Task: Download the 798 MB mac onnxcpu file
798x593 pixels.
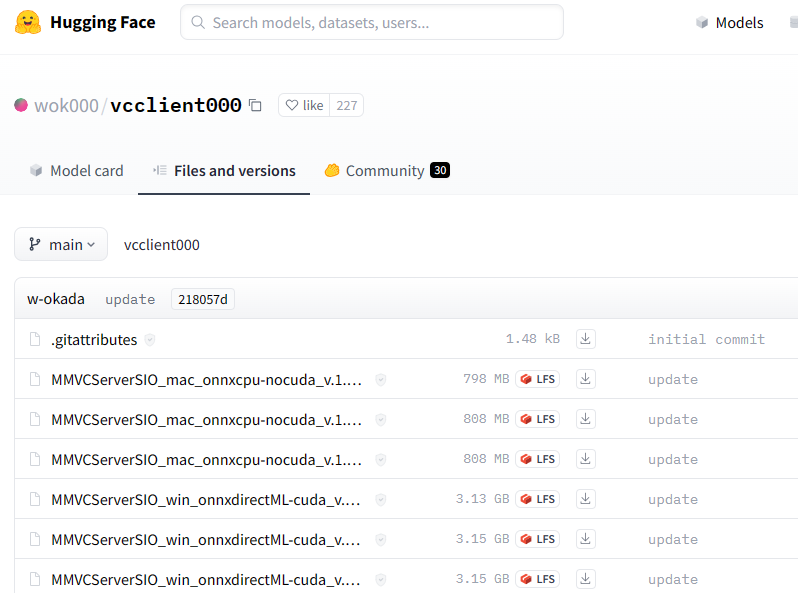Action: click(586, 379)
